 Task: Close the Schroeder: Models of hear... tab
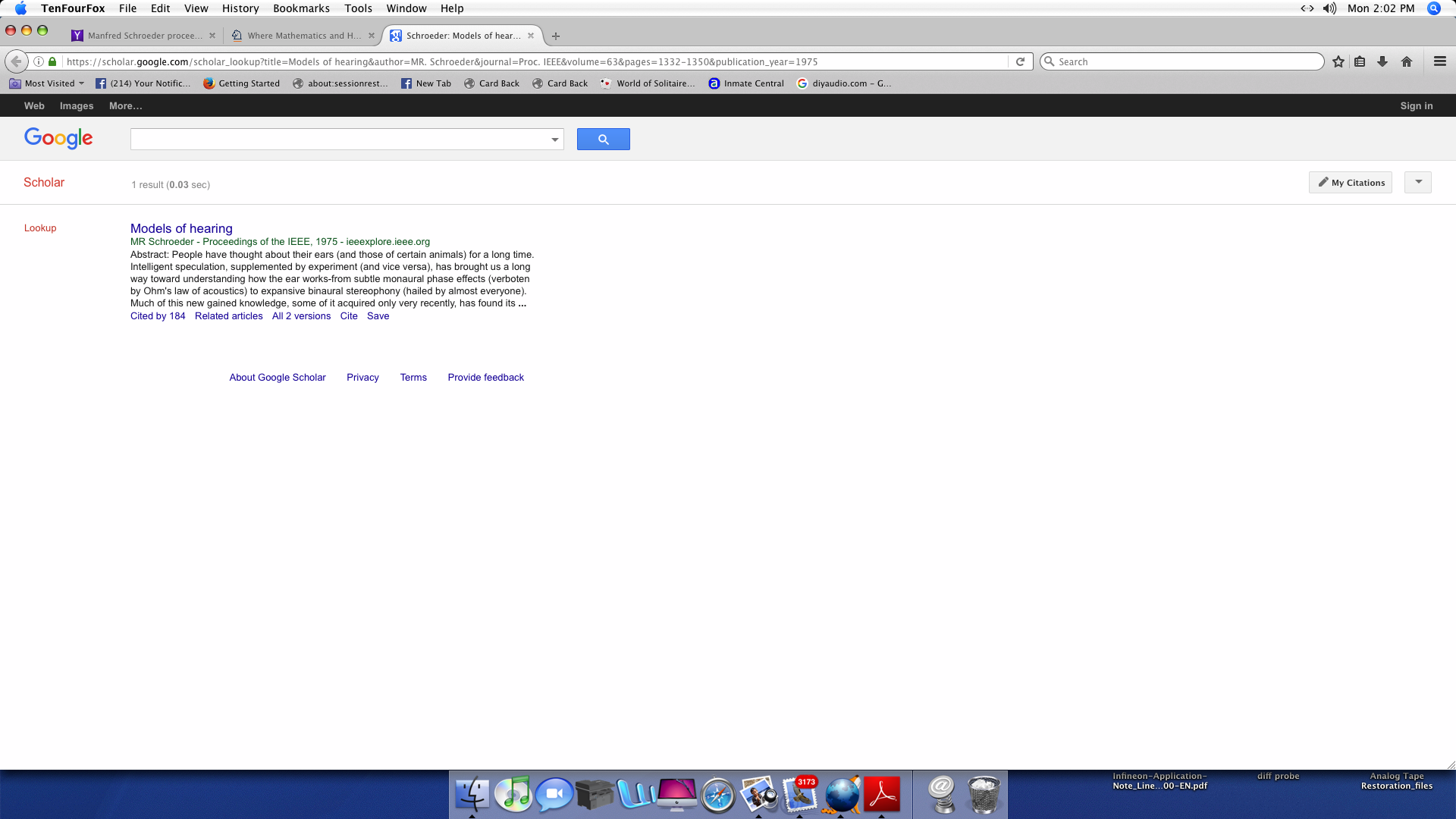[531, 36]
